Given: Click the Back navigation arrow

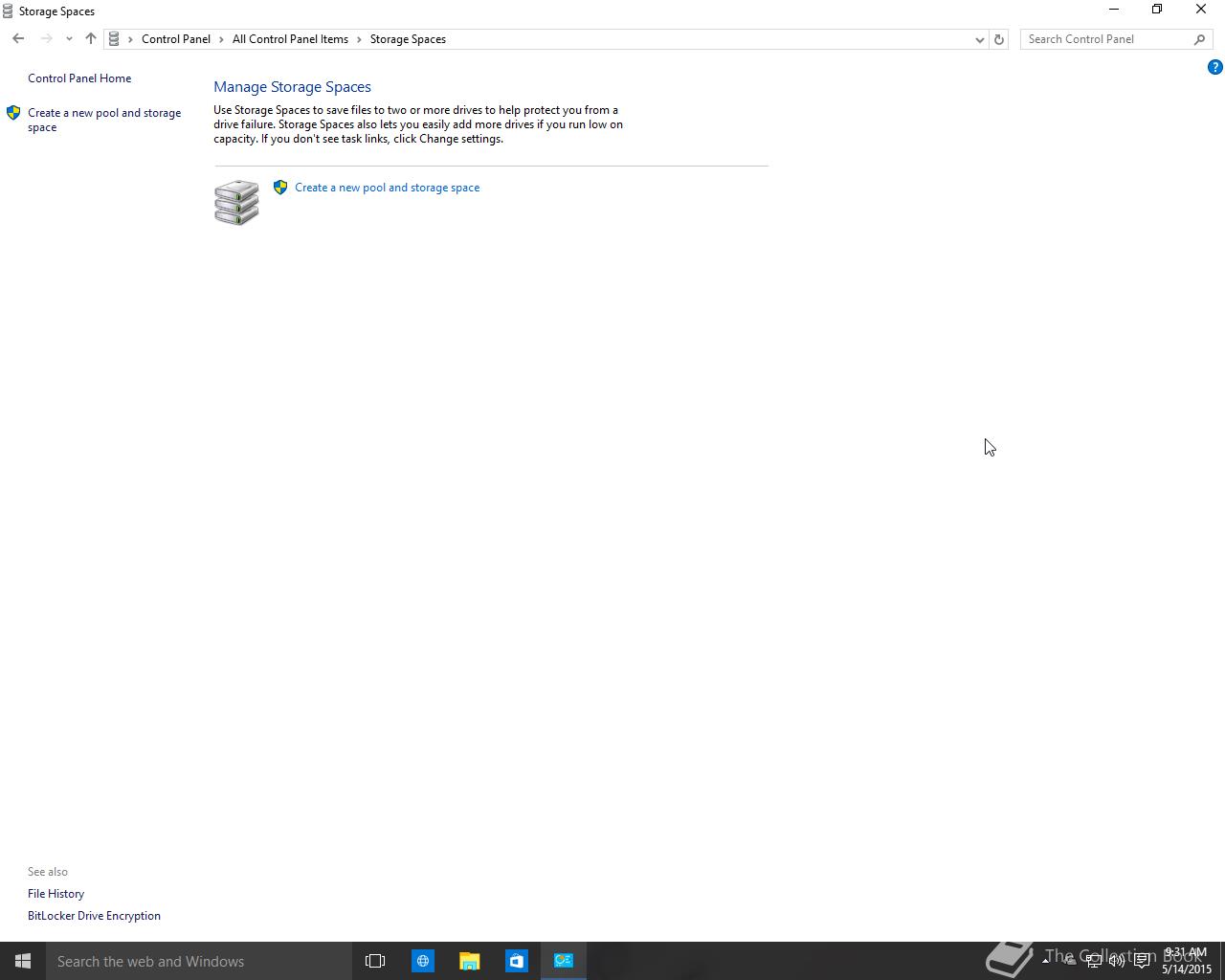Looking at the screenshot, I should (x=18, y=39).
